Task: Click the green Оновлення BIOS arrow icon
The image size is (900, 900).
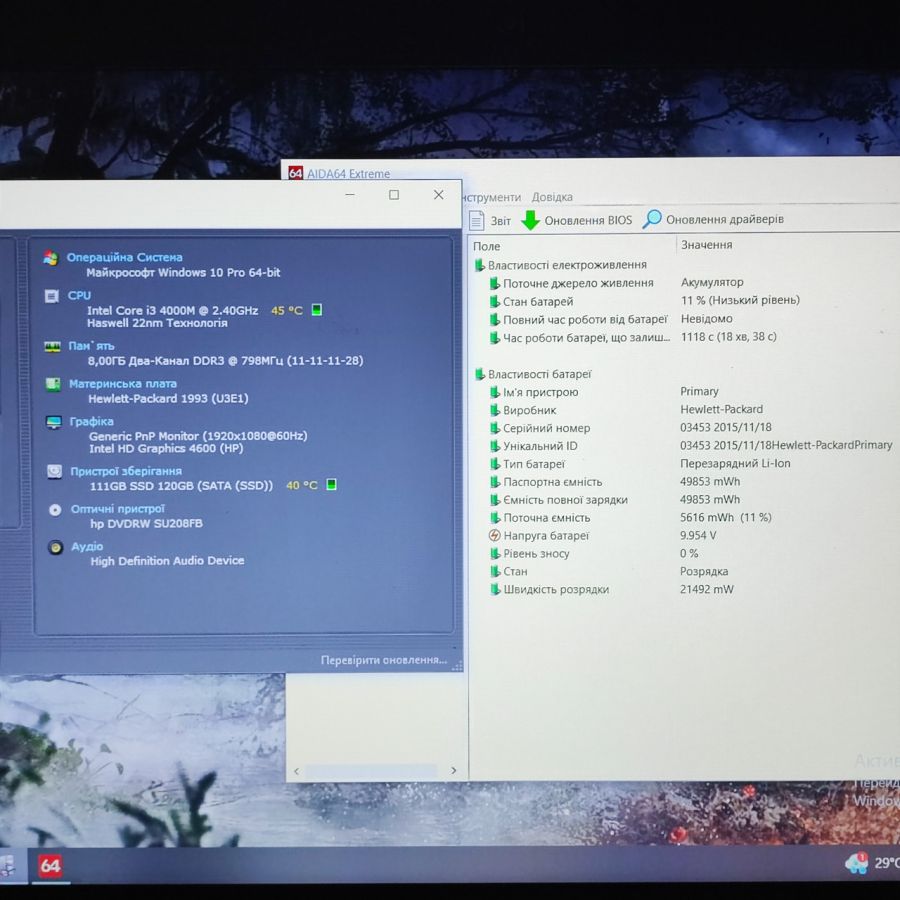Action: point(530,220)
